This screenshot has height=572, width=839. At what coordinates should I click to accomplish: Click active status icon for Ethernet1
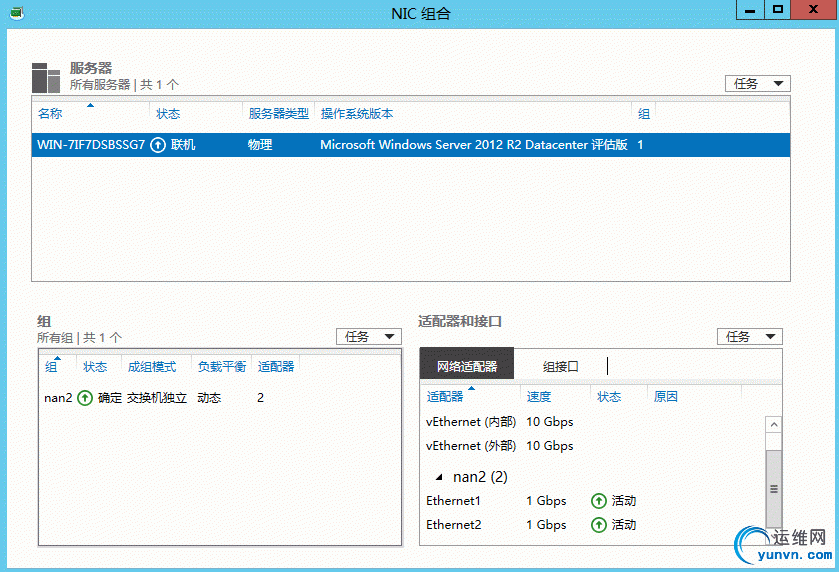tap(598, 501)
